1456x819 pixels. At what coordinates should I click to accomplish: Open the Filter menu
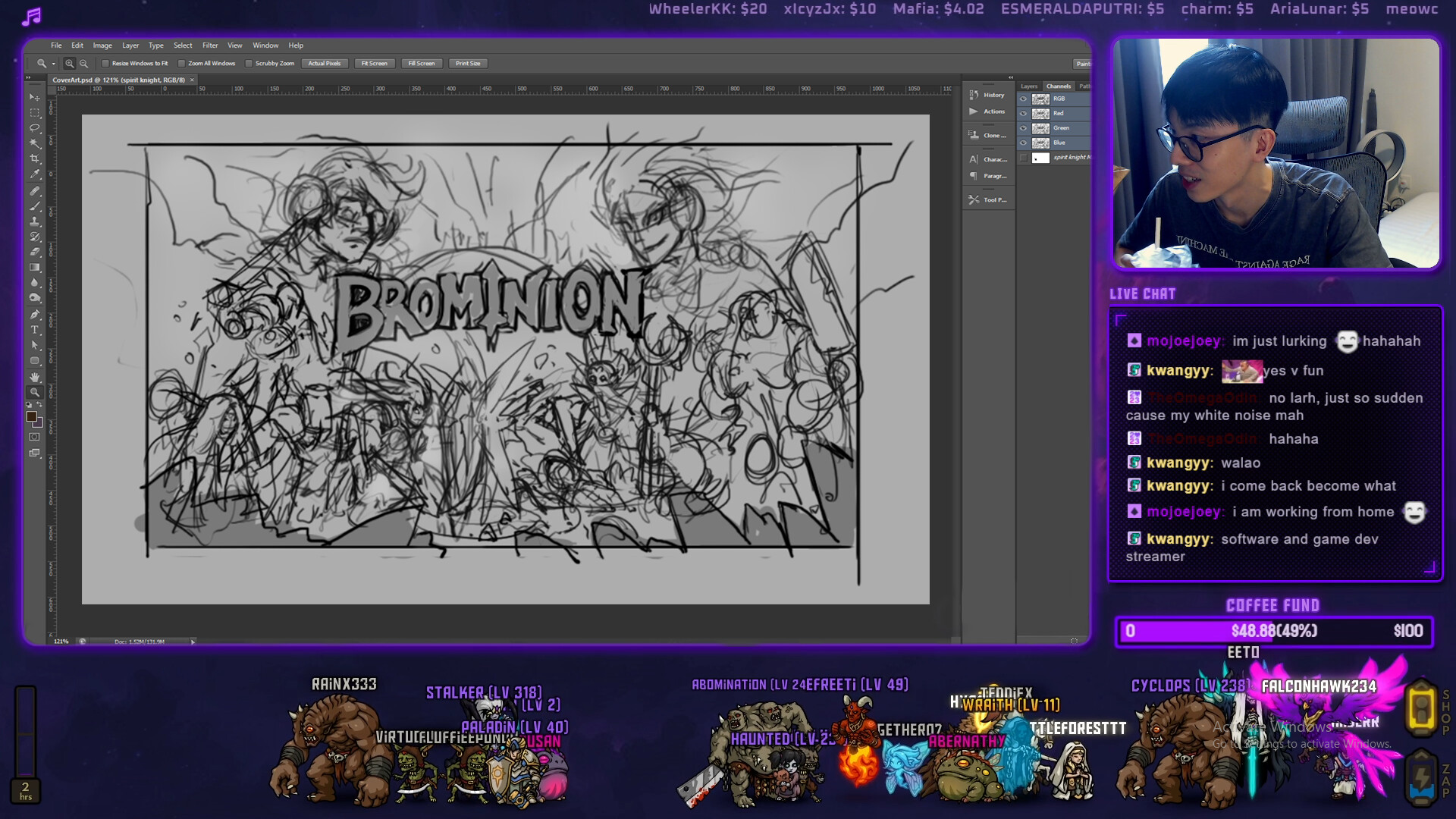[210, 45]
